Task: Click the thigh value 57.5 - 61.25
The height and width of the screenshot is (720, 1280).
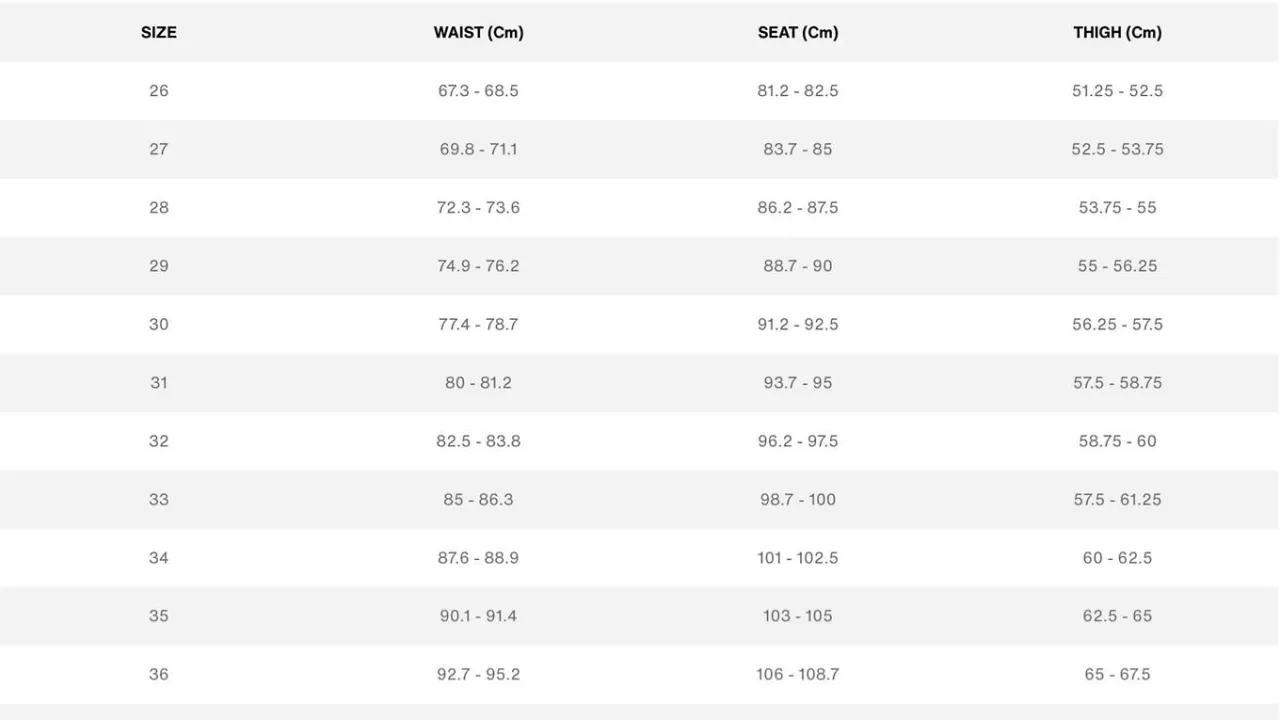Action: [x=1117, y=499]
